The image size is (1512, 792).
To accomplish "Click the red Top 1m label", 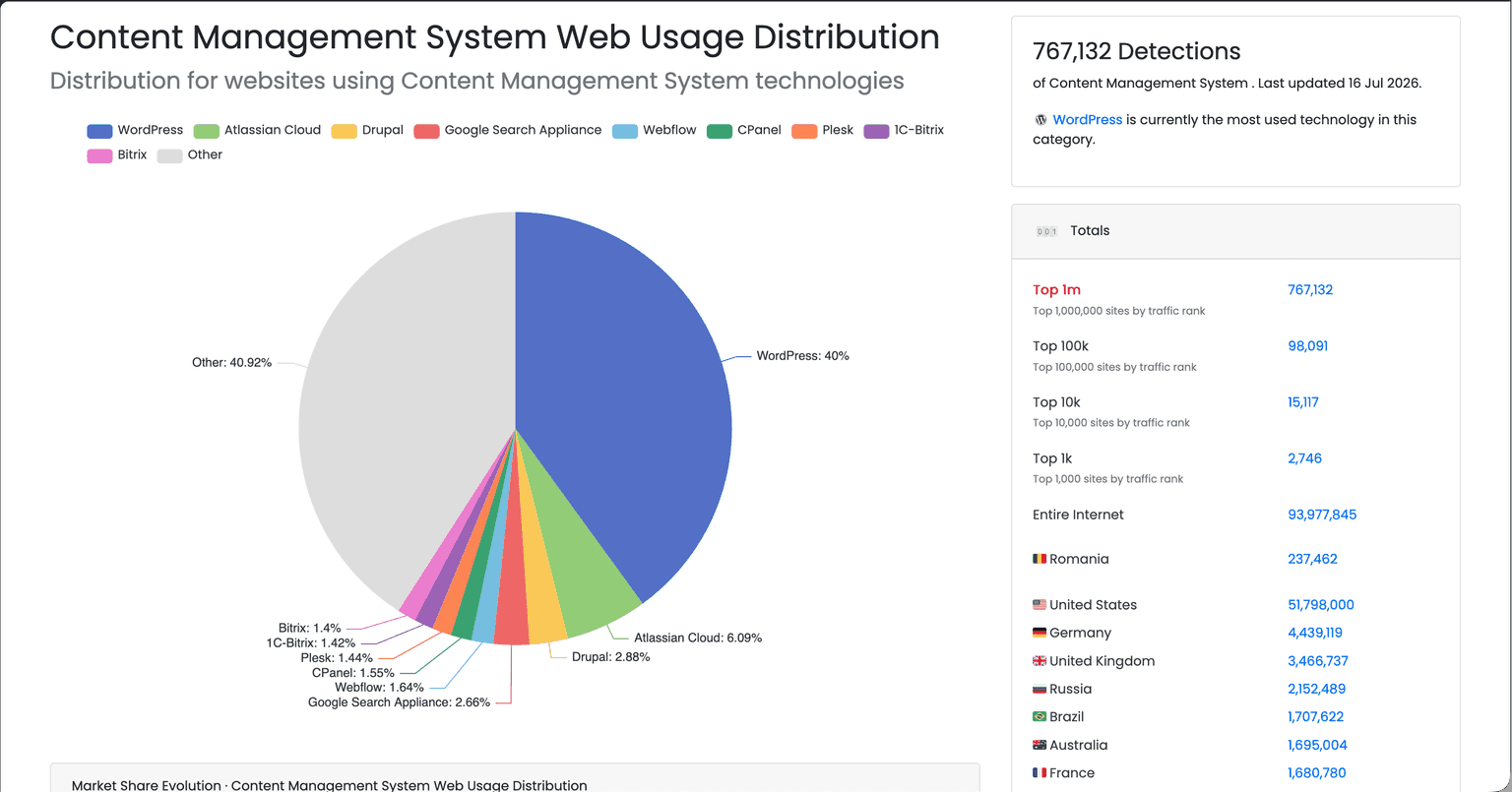I will click(1056, 290).
